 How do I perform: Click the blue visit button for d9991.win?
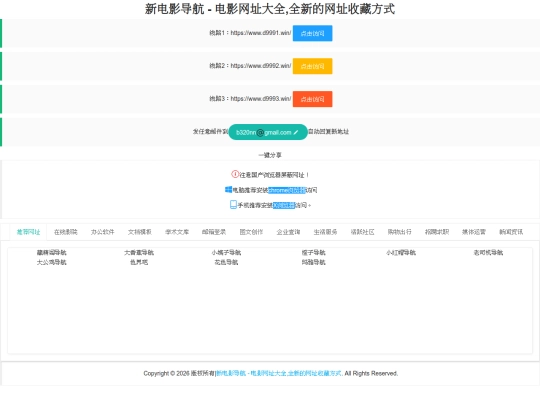[x=312, y=33]
